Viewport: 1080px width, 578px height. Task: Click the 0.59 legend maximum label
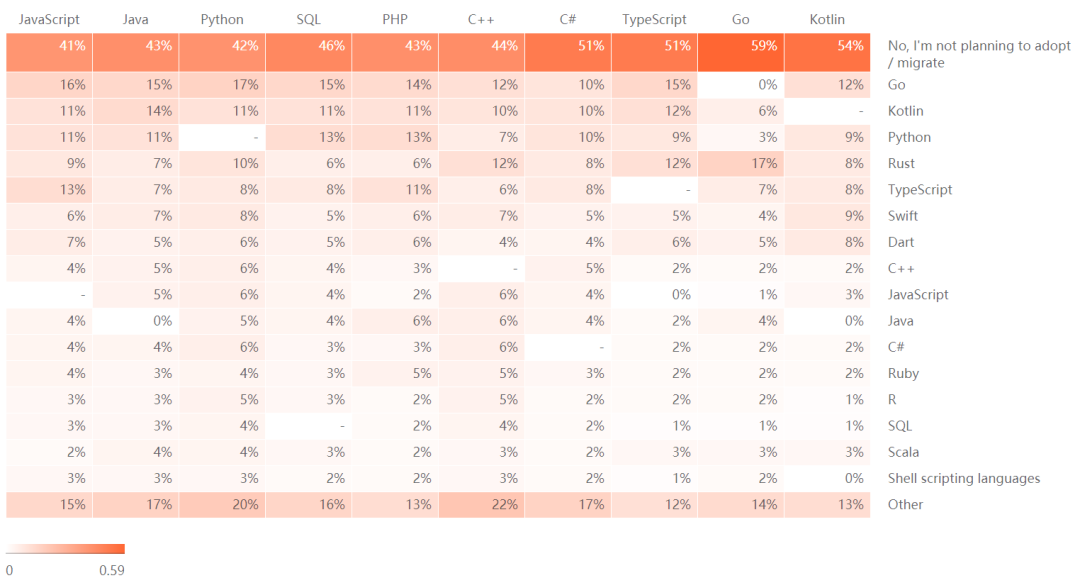point(112,570)
